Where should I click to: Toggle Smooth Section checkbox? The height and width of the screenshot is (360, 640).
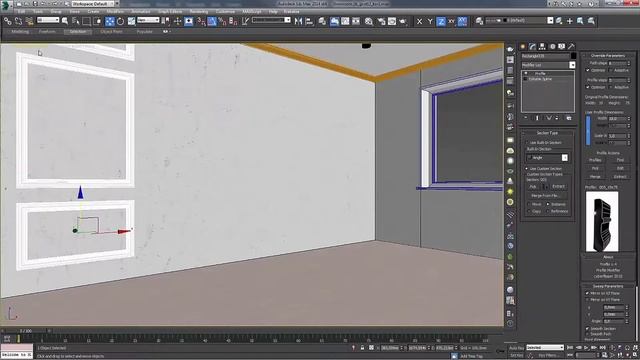[587, 329]
